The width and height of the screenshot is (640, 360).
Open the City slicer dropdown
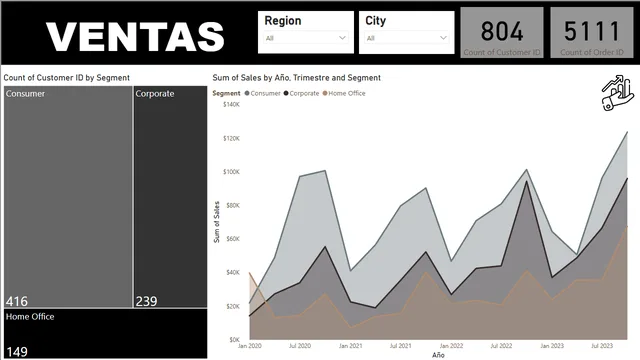tap(407, 38)
